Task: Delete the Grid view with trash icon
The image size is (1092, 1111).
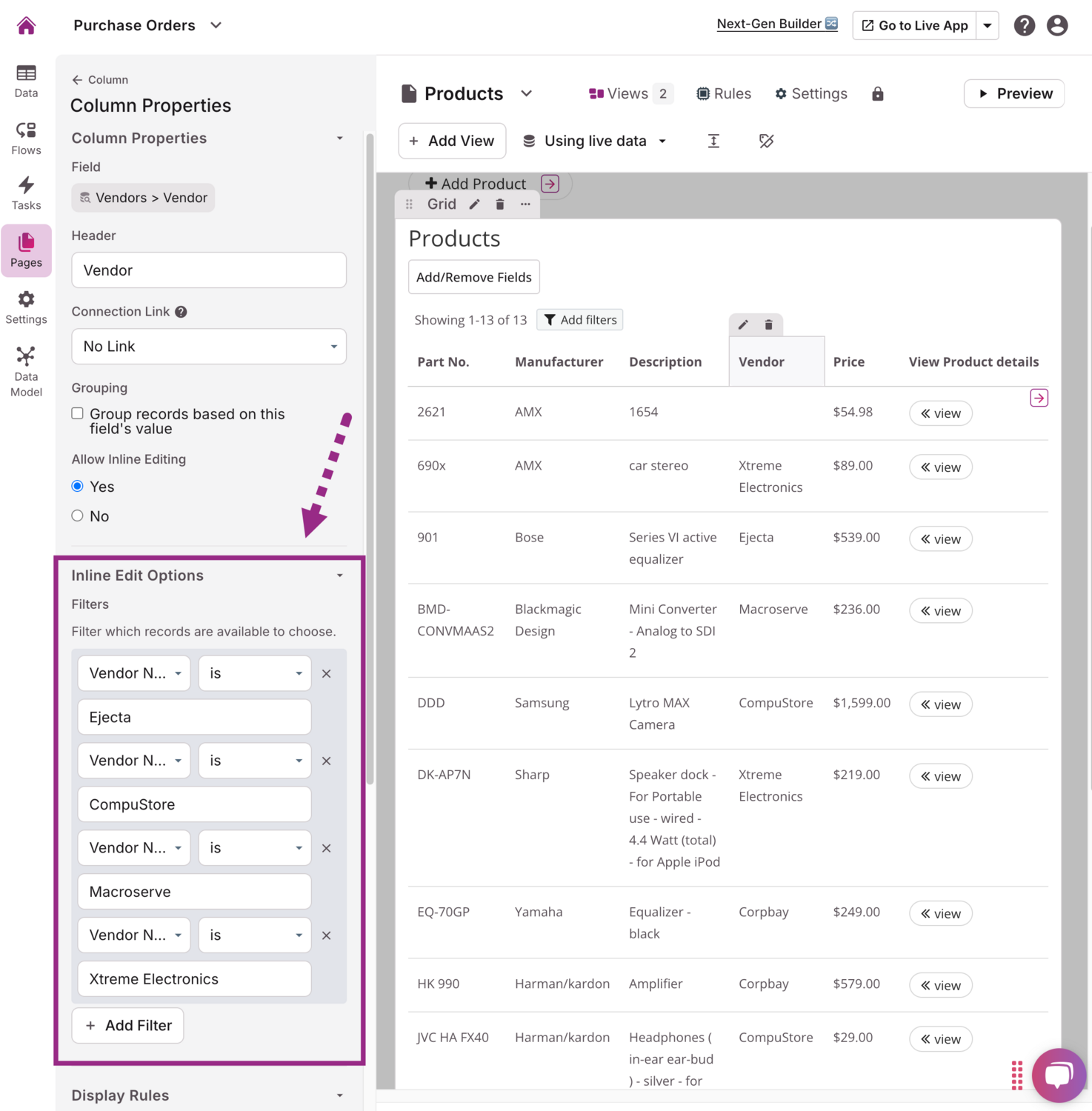Action: click(500, 204)
